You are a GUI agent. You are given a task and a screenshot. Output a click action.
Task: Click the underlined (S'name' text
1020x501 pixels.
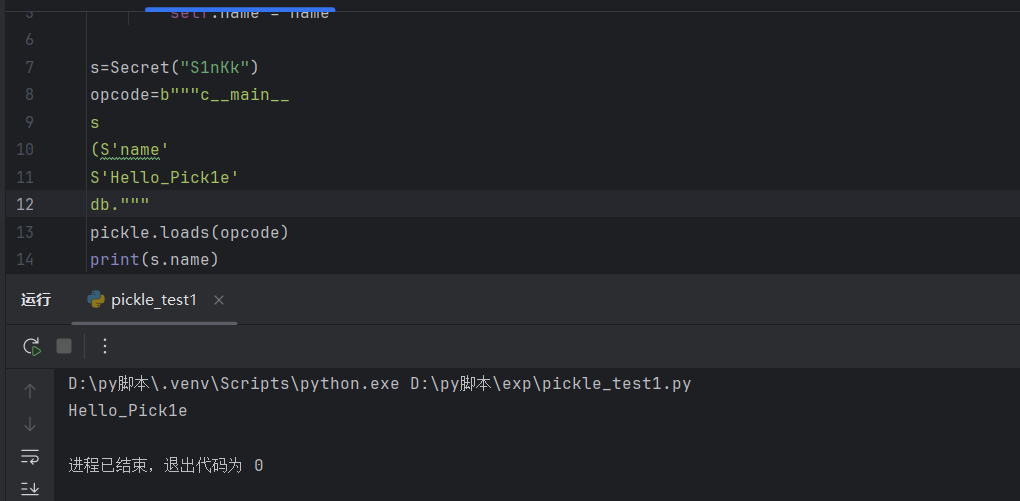point(129,150)
